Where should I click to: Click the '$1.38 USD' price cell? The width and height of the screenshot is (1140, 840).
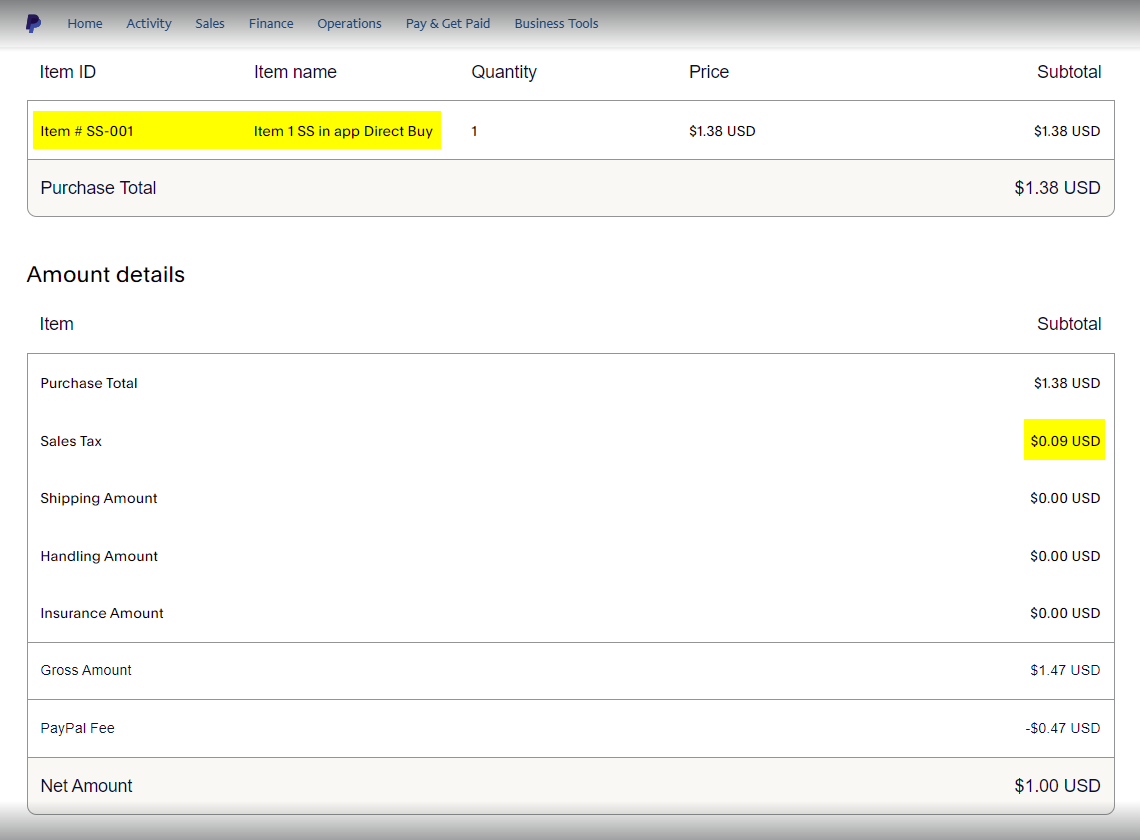(722, 131)
